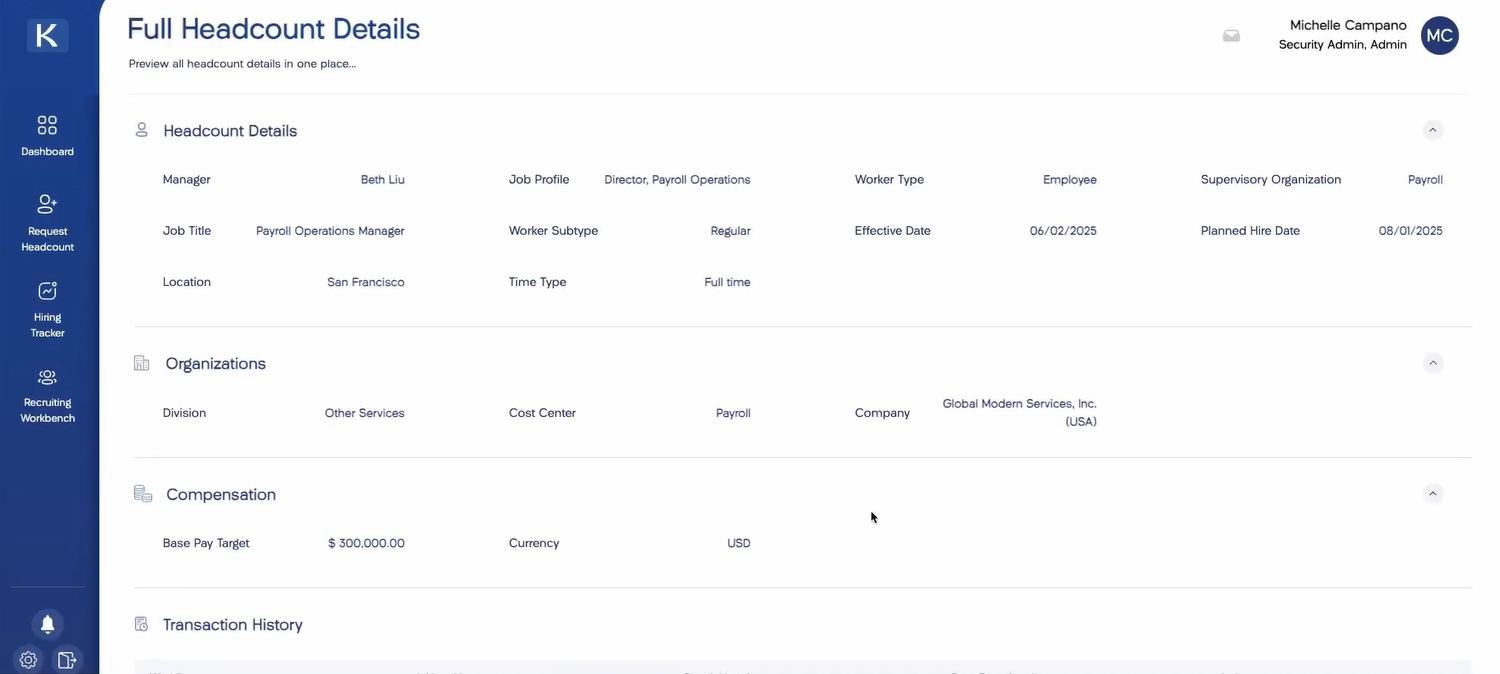Click Other Services division value
Screen dimensions: 1500x674
click(x=365, y=413)
